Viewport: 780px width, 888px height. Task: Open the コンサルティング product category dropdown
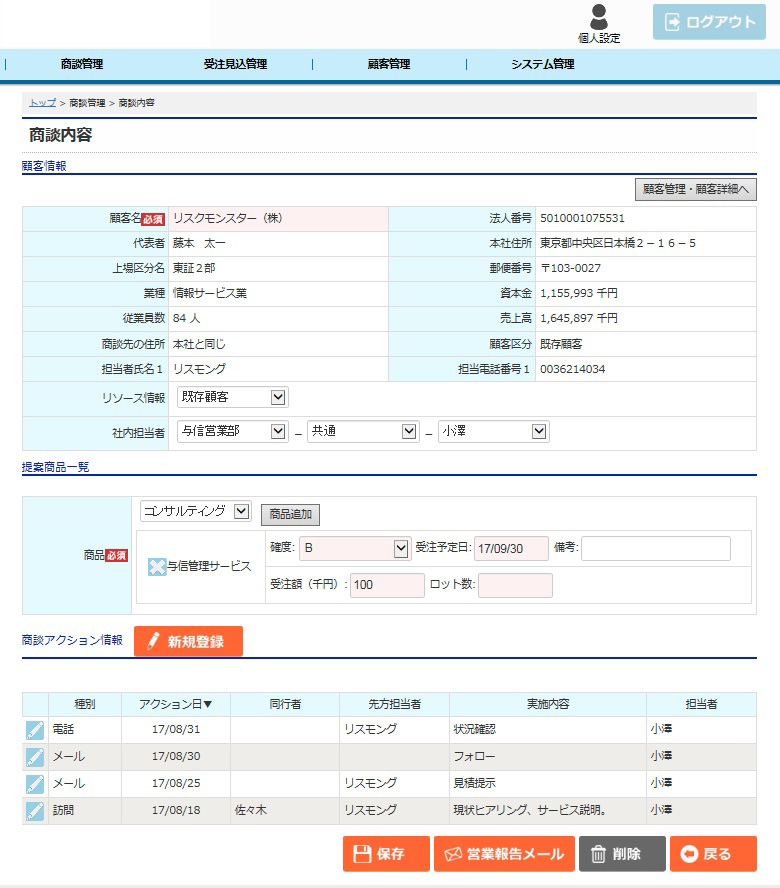(x=195, y=511)
